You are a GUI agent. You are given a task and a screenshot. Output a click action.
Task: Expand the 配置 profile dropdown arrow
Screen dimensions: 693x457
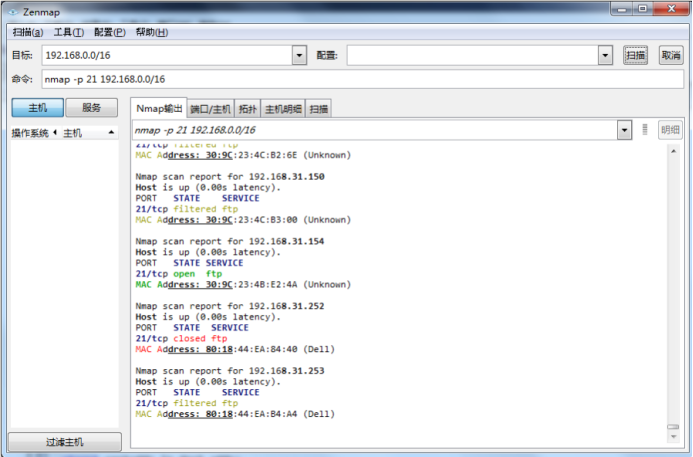605,55
